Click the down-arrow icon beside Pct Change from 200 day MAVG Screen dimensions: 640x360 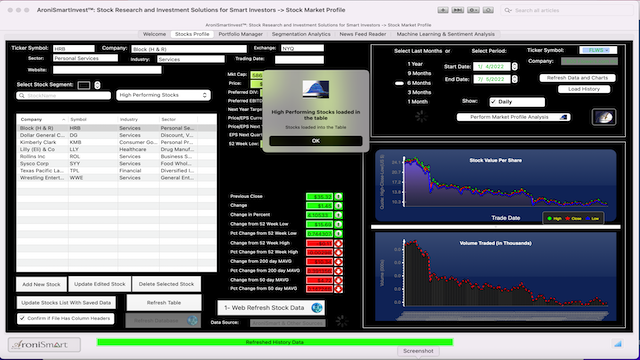tap(338, 271)
